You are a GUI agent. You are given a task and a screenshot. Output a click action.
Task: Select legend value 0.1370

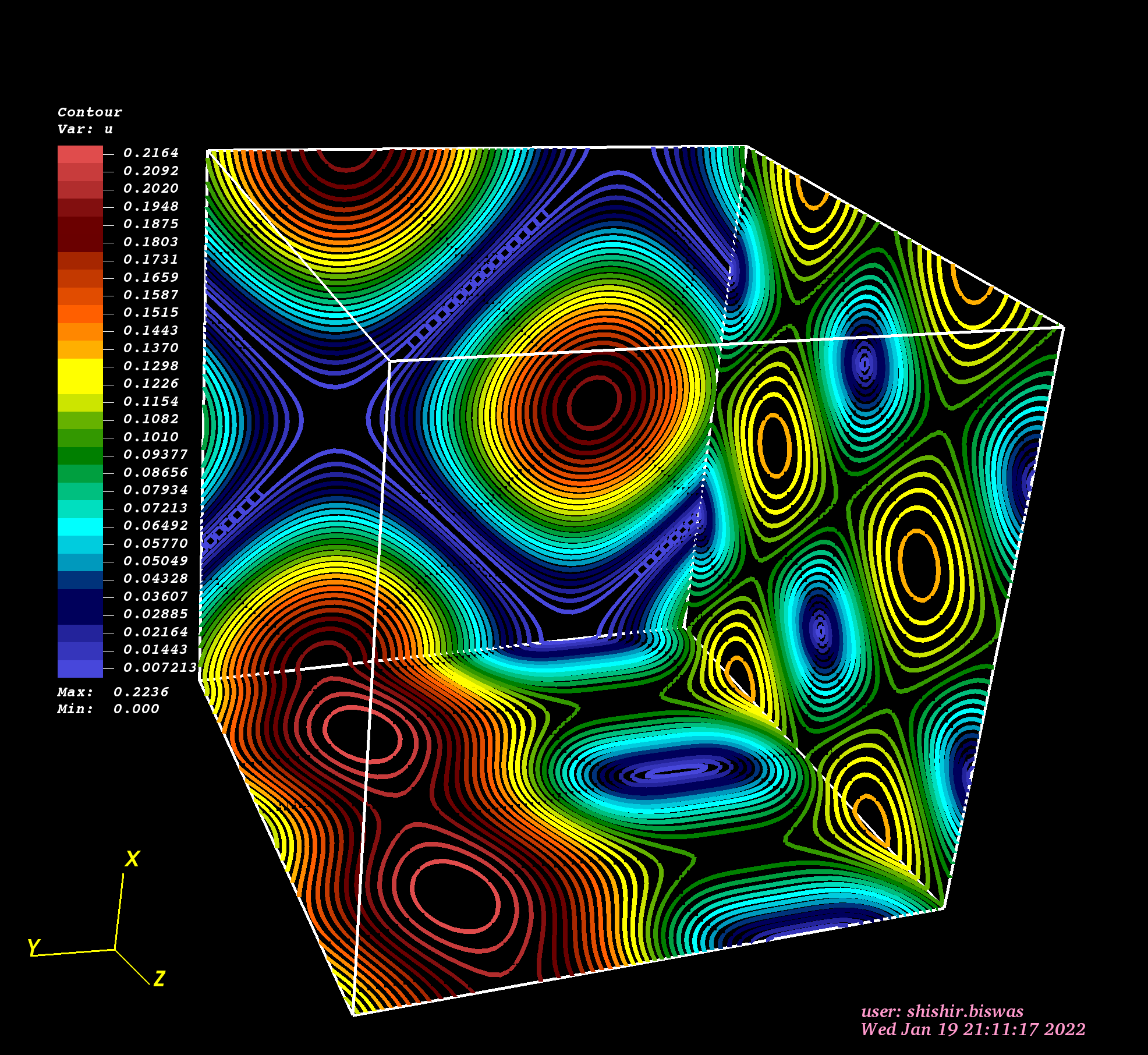point(151,348)
